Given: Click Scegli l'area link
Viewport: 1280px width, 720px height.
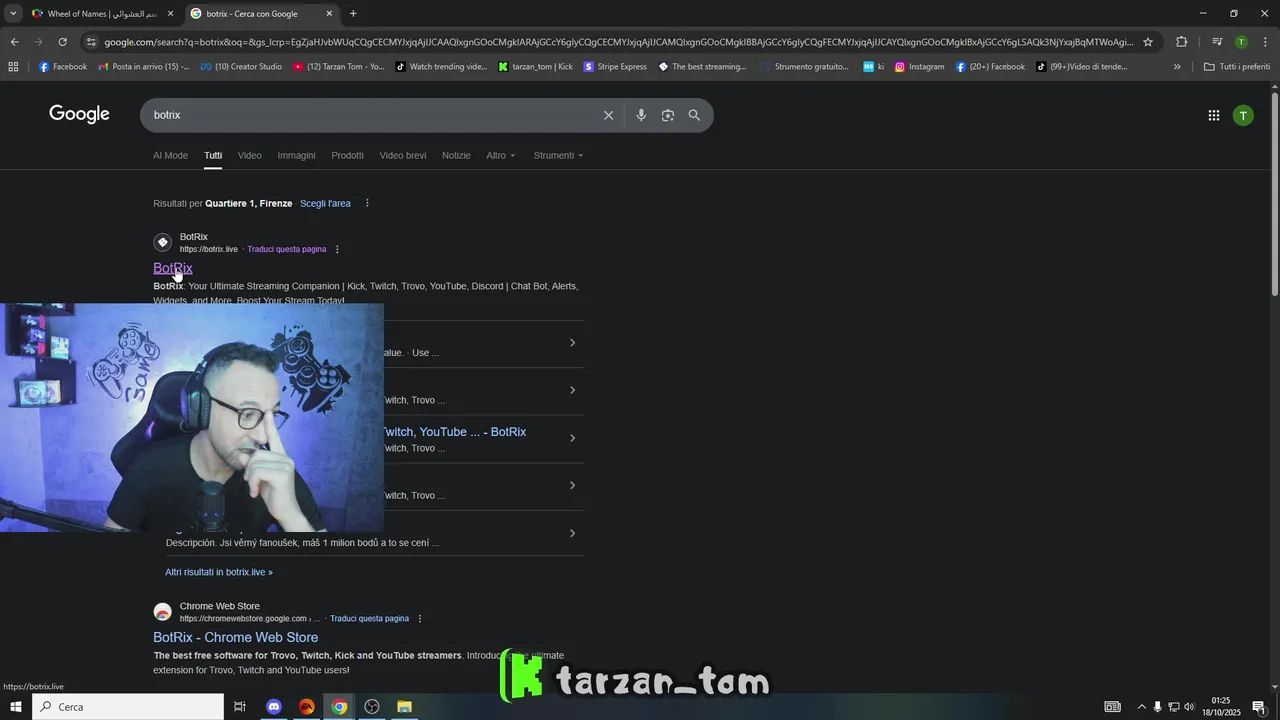Looking at the screenshot, I should (x=325, y=203).
